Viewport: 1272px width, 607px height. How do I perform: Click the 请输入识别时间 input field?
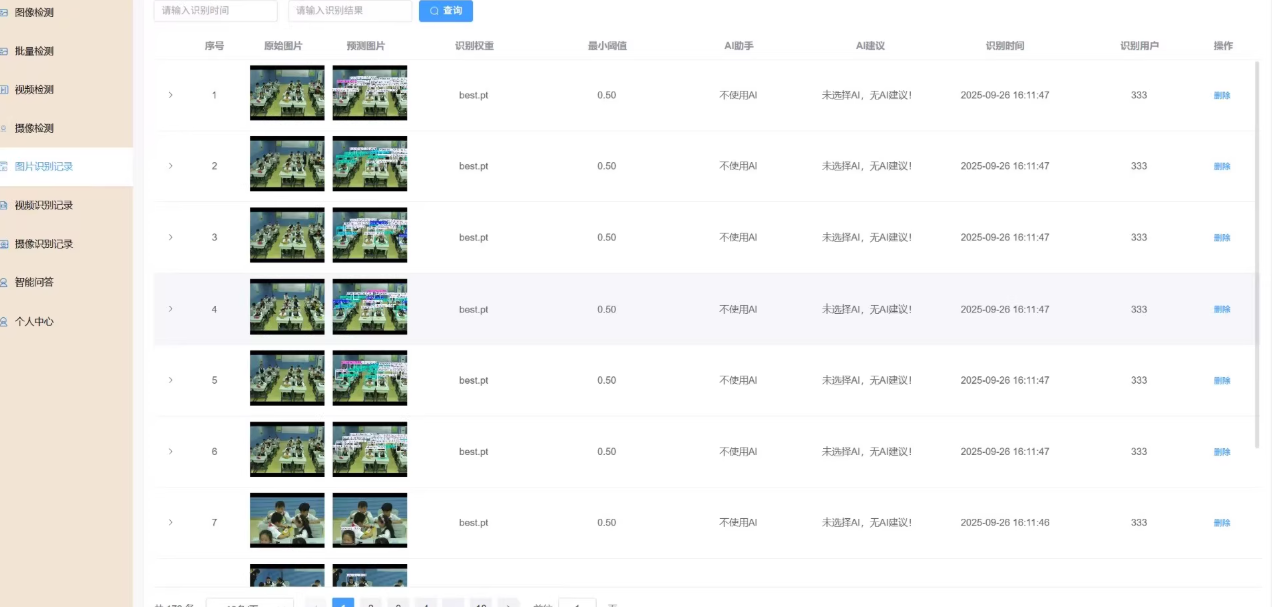[215, 11]
